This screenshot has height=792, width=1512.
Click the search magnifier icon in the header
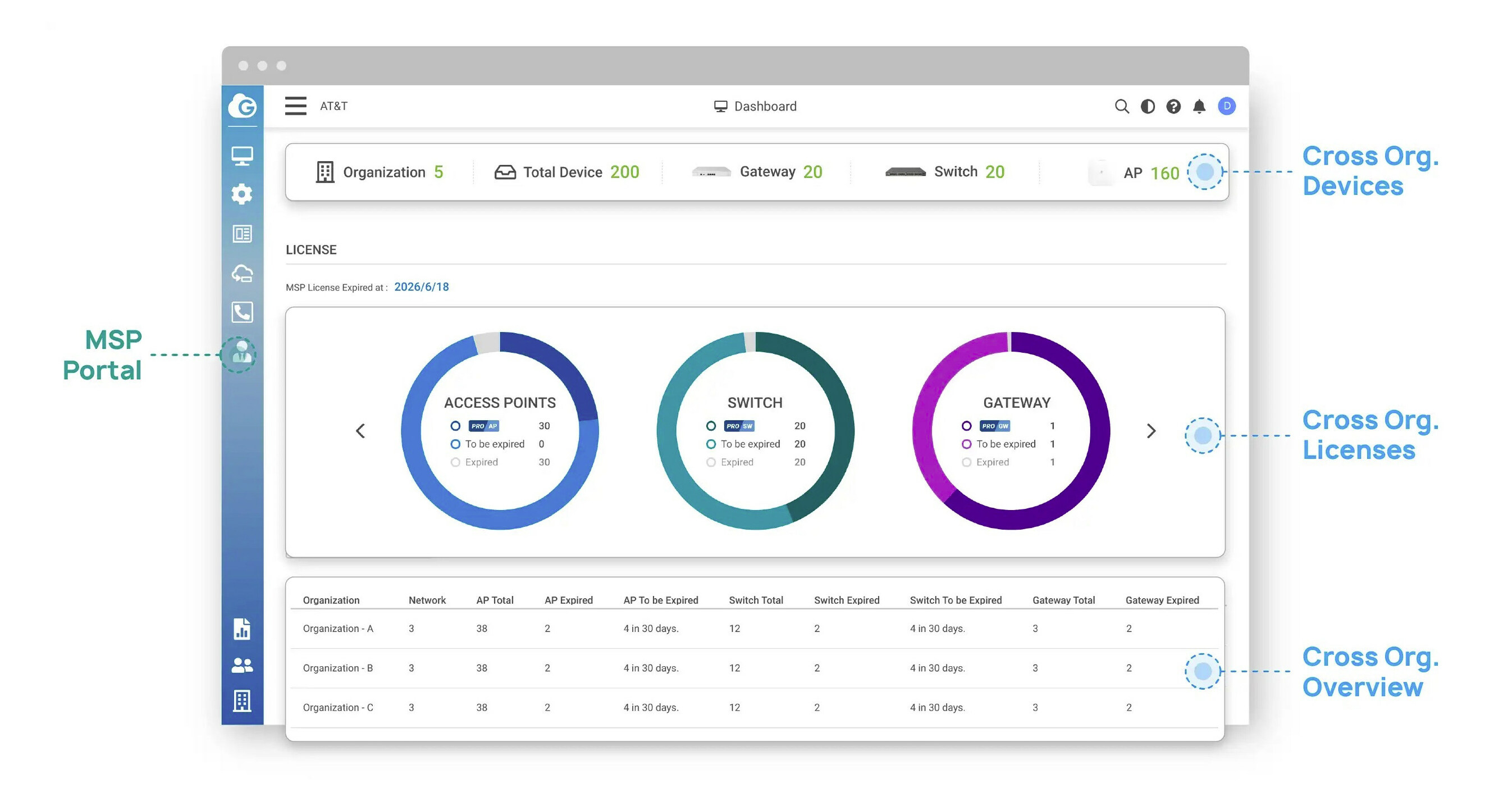(x=1122, y=106)
